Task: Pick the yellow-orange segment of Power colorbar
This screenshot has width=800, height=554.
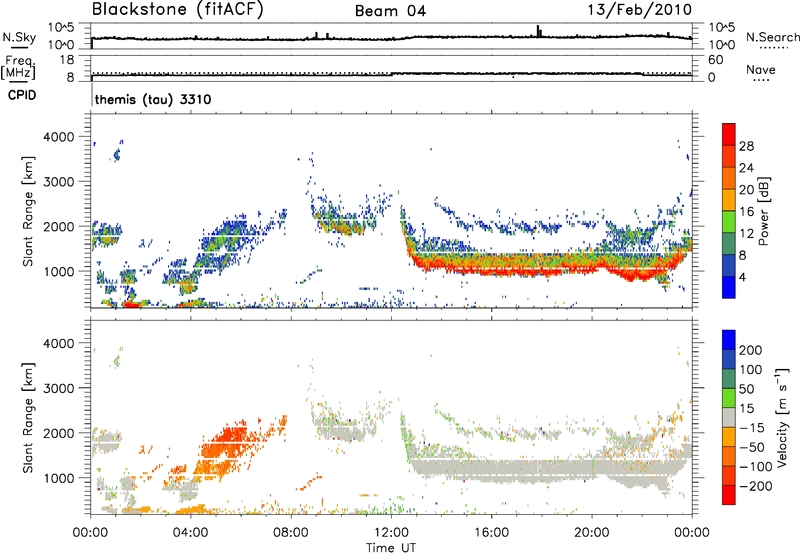Action: click(729, 200)
